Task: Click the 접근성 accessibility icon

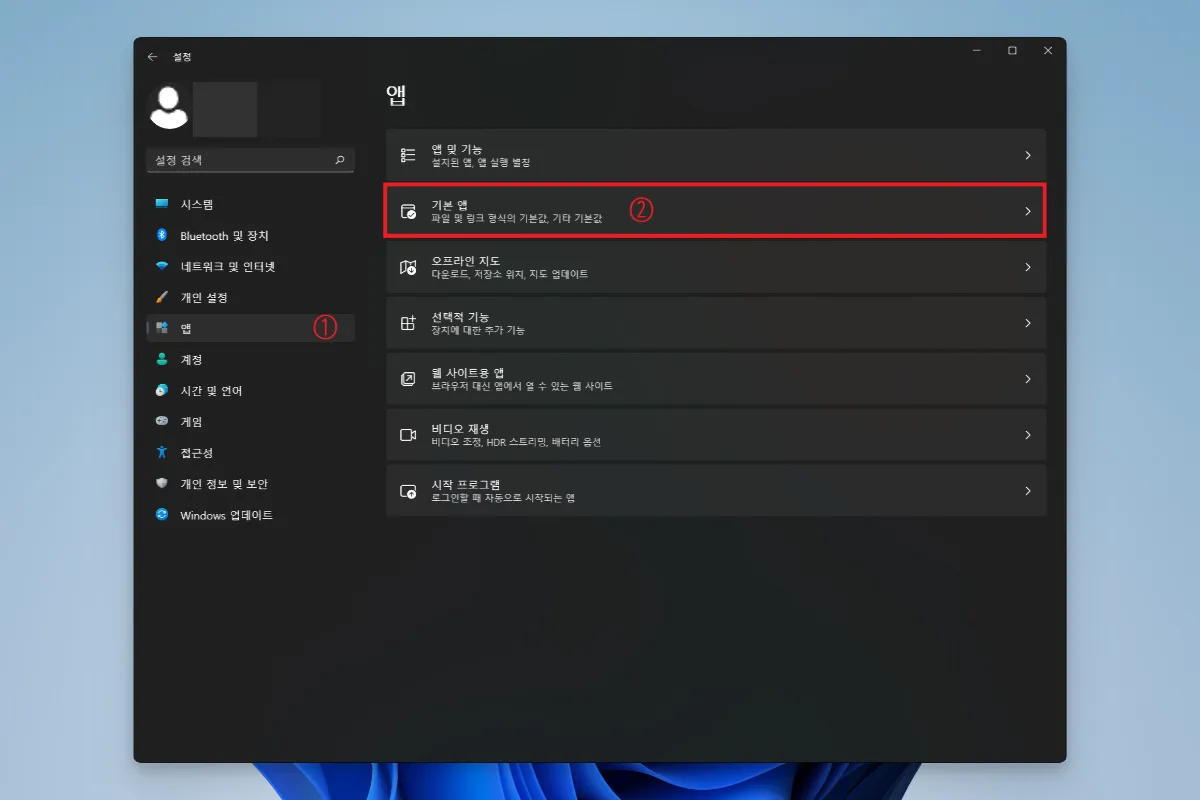Action: pyautogui.click(x=163, y=452)
